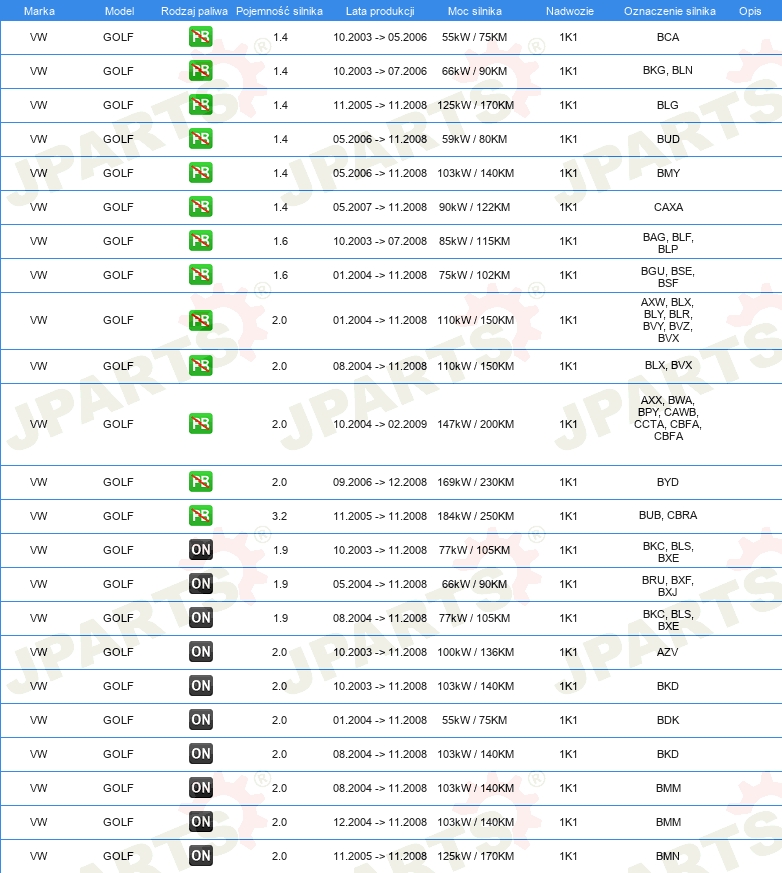The height and width of the screenshot is (873, 782).
Task: Select the PB icon in the 147kW / 200KM row
Action: pyautogui.click(x=200, y=424)
